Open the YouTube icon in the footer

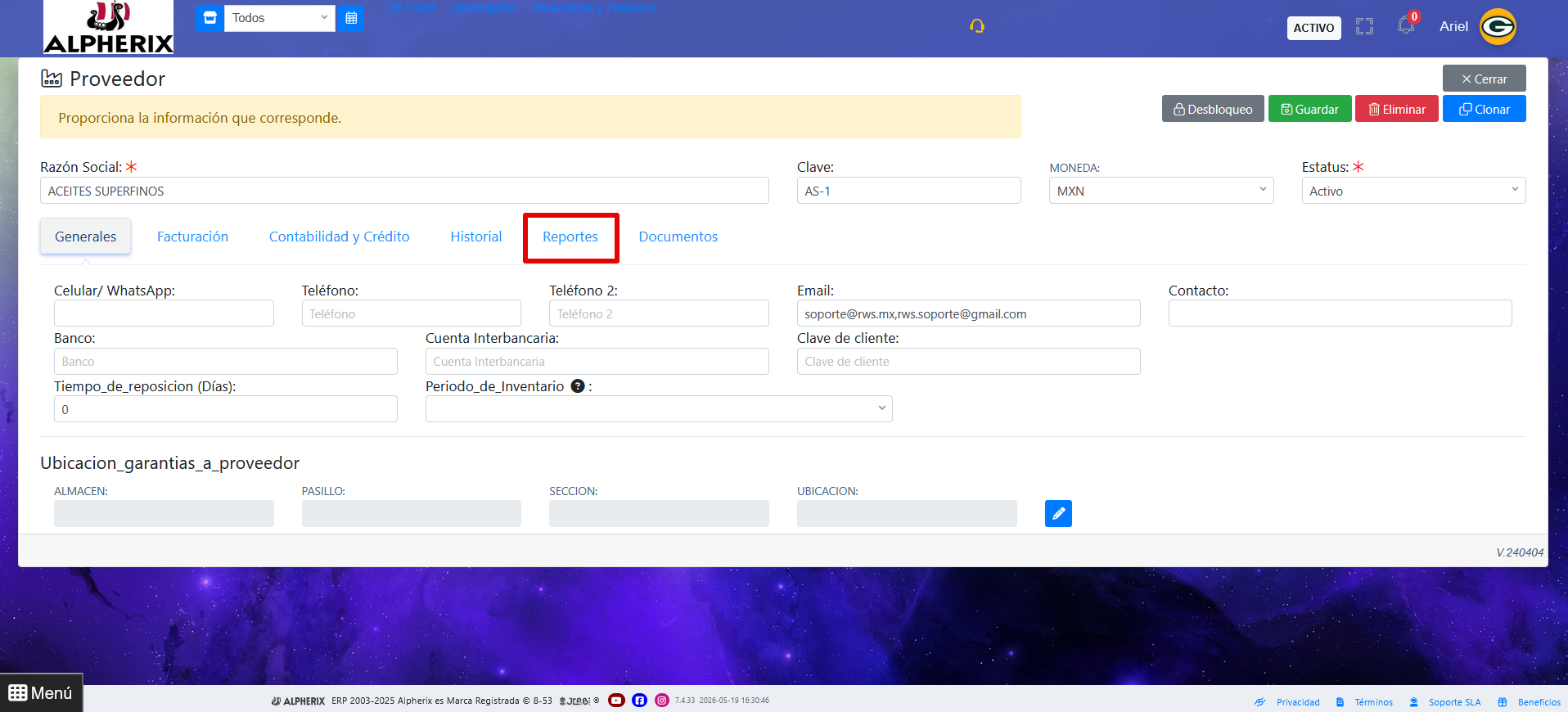616,701
